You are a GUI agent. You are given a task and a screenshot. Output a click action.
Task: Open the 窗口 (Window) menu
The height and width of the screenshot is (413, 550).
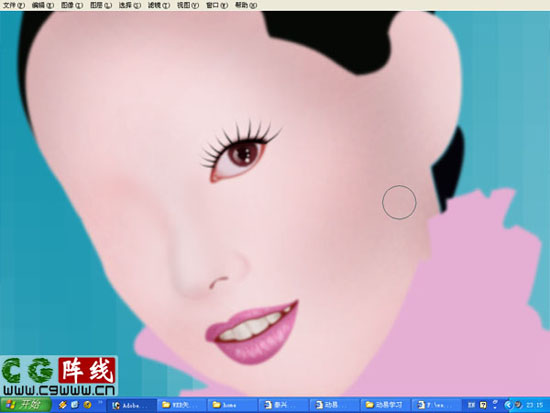[x=217, y=5]
